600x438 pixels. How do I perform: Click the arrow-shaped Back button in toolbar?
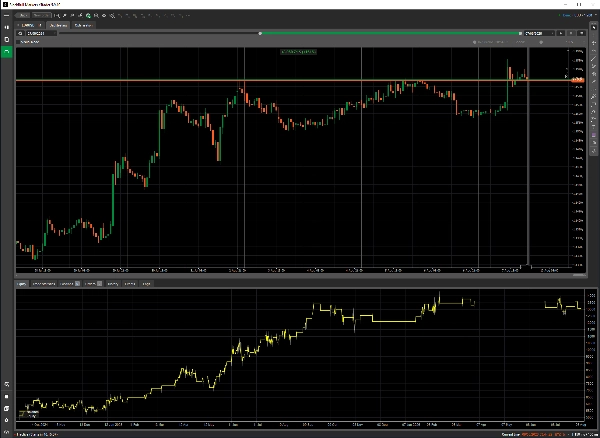23,15
